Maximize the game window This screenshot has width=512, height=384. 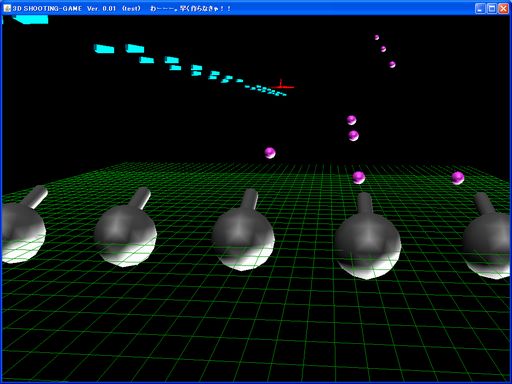(x=492, y=8)
